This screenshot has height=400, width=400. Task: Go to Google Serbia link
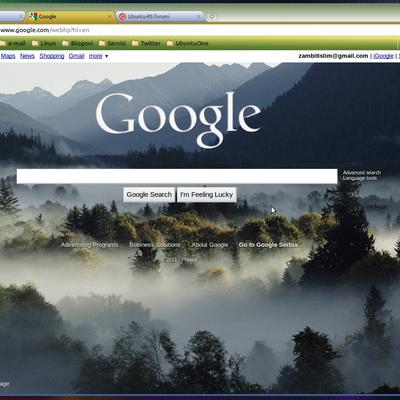pos(268,245)
